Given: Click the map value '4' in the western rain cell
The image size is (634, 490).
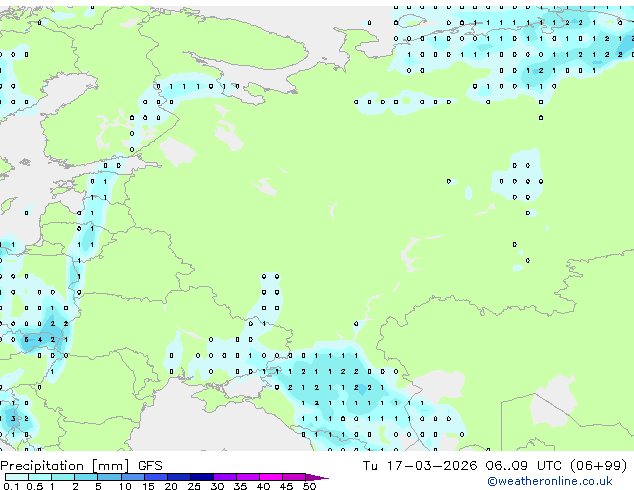Looking at the screenshot, I should tap(40, 340).
